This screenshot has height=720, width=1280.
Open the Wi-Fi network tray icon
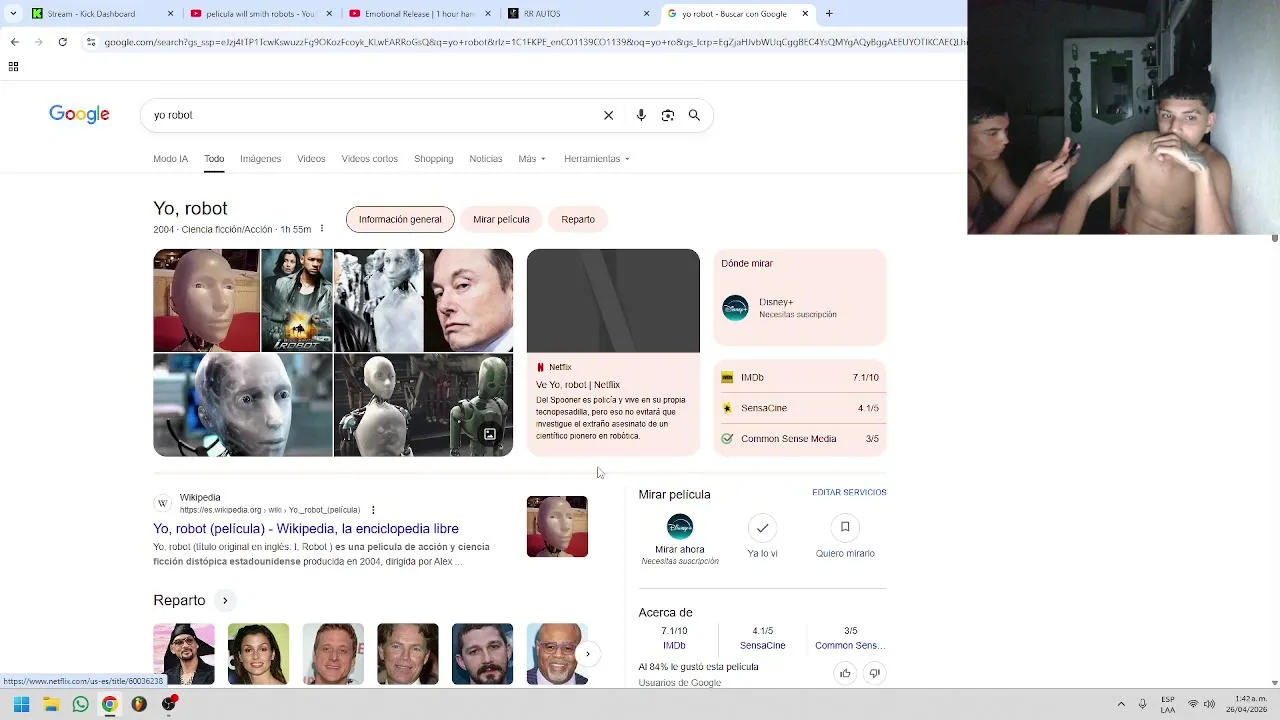coord(1193,704)
